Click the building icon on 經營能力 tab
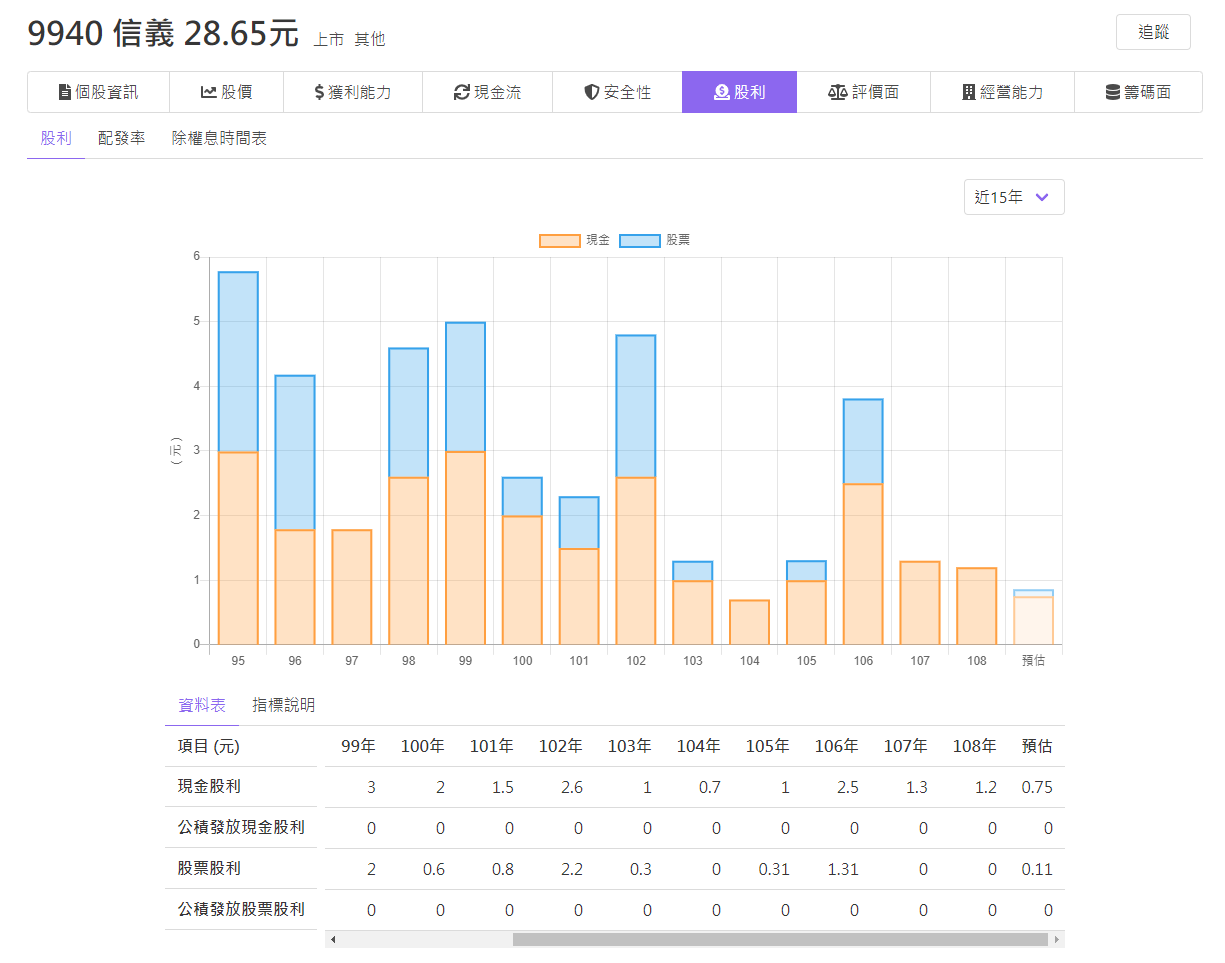1225x963 pixels. pyautogui.click(x=968, y=92)
